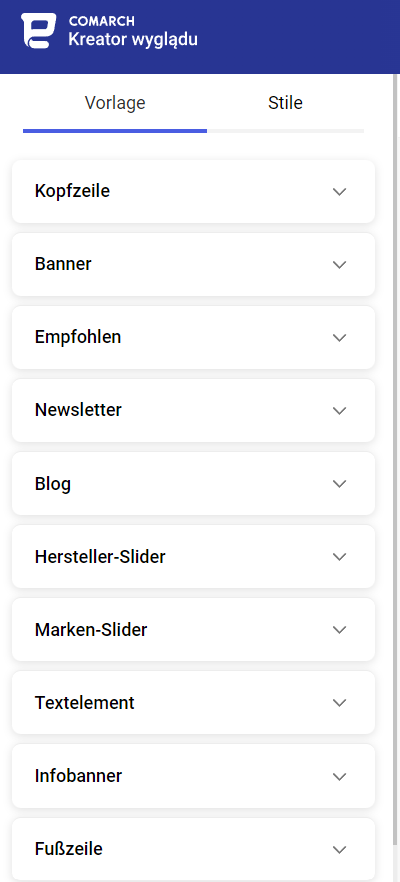The width and height of the screenshot is (400, 882).
Task: Expand Fußzeile chevron arrow
Action: coord(339,849)
